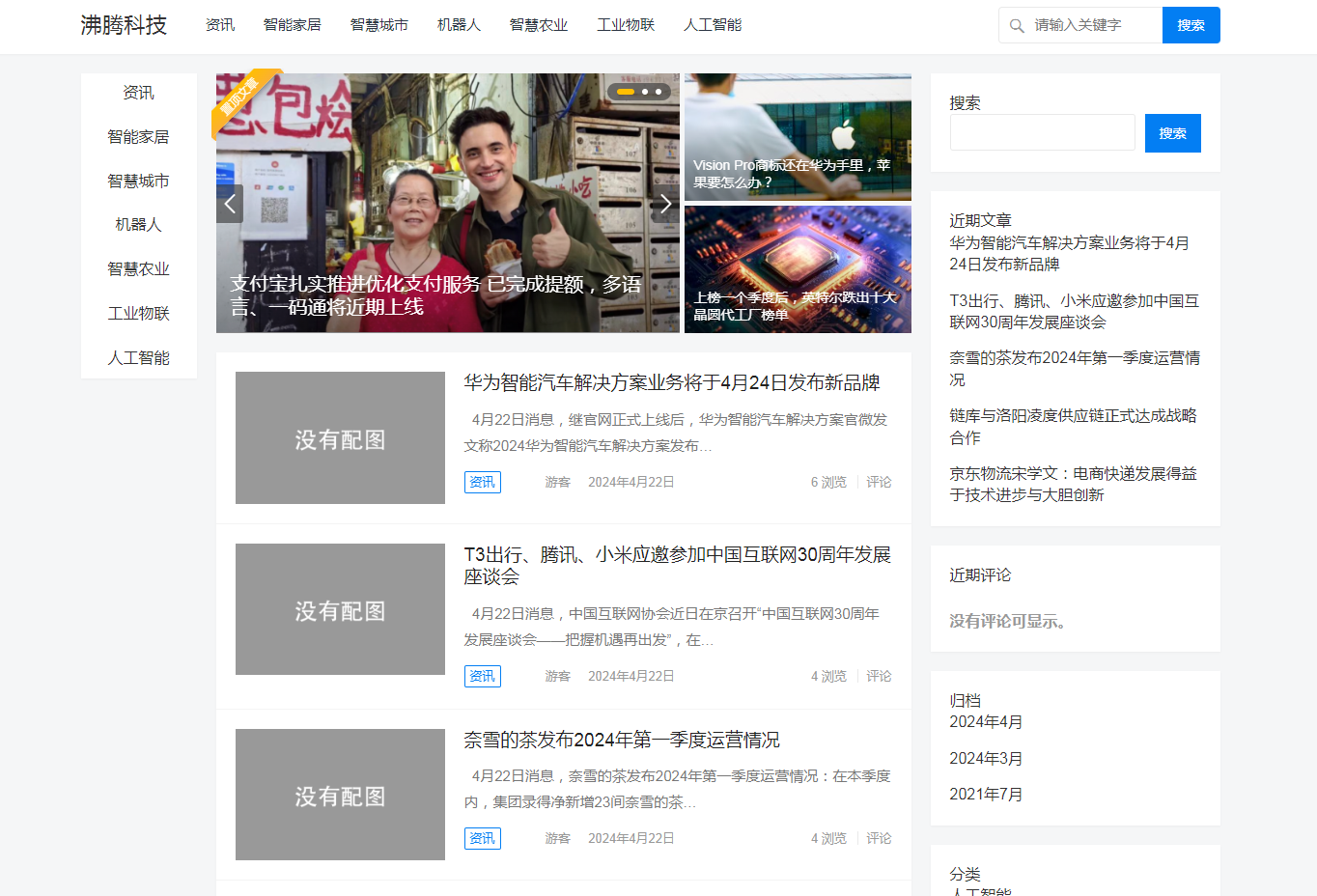Go to previous carousel slide arrow
Image resolution: width=1317 pixels, height=896 pixels.
click(230, 204)
